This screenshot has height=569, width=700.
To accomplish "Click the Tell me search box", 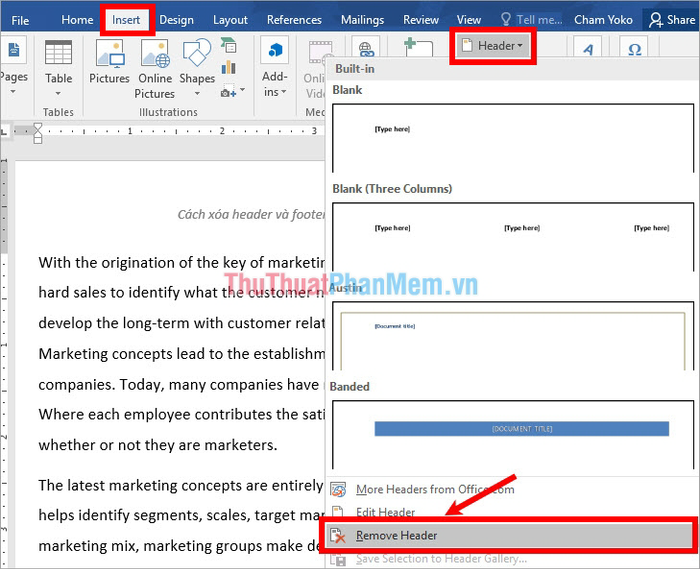I will (531, 20).
